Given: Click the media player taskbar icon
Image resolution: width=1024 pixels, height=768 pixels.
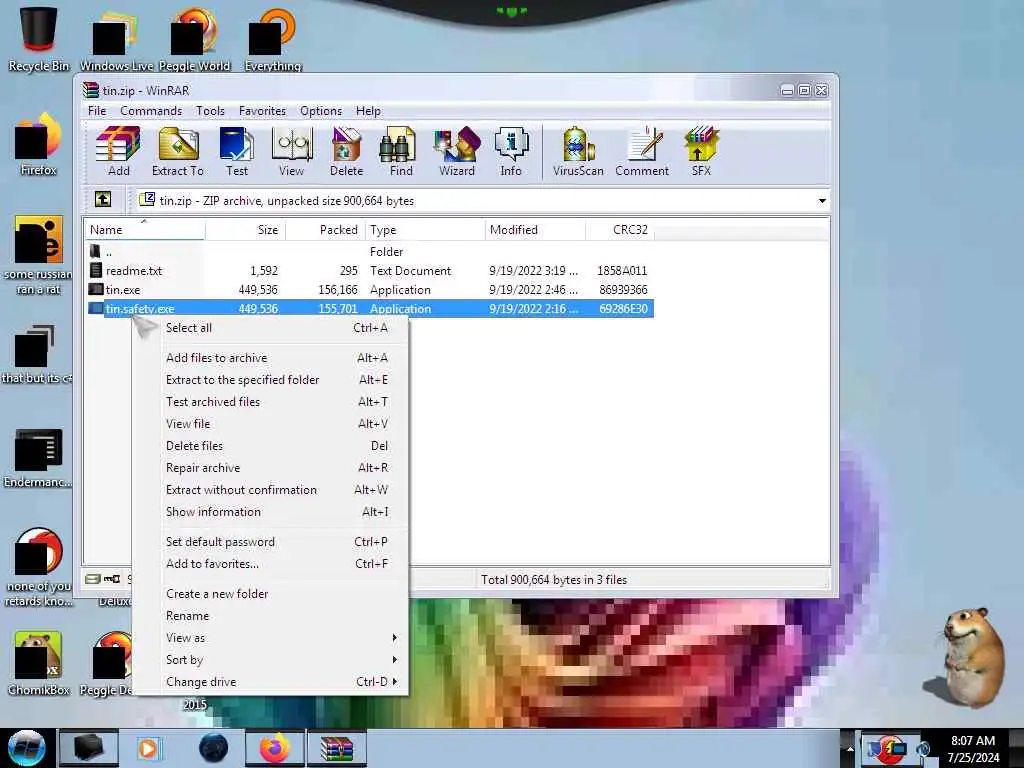Looking at the screenshot, I should (148, 748).
